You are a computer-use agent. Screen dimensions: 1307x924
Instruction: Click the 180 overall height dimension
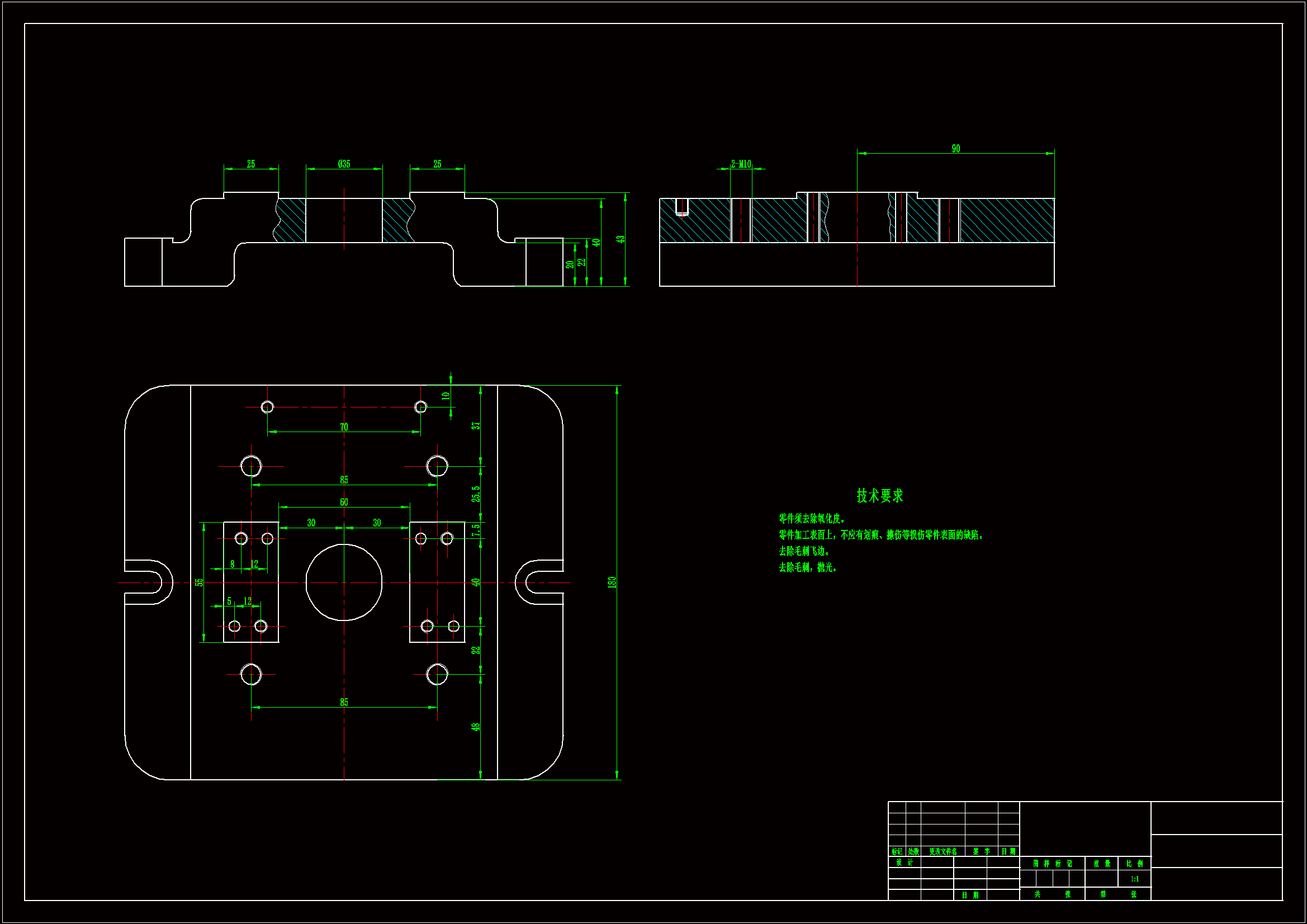pos(612,582)
